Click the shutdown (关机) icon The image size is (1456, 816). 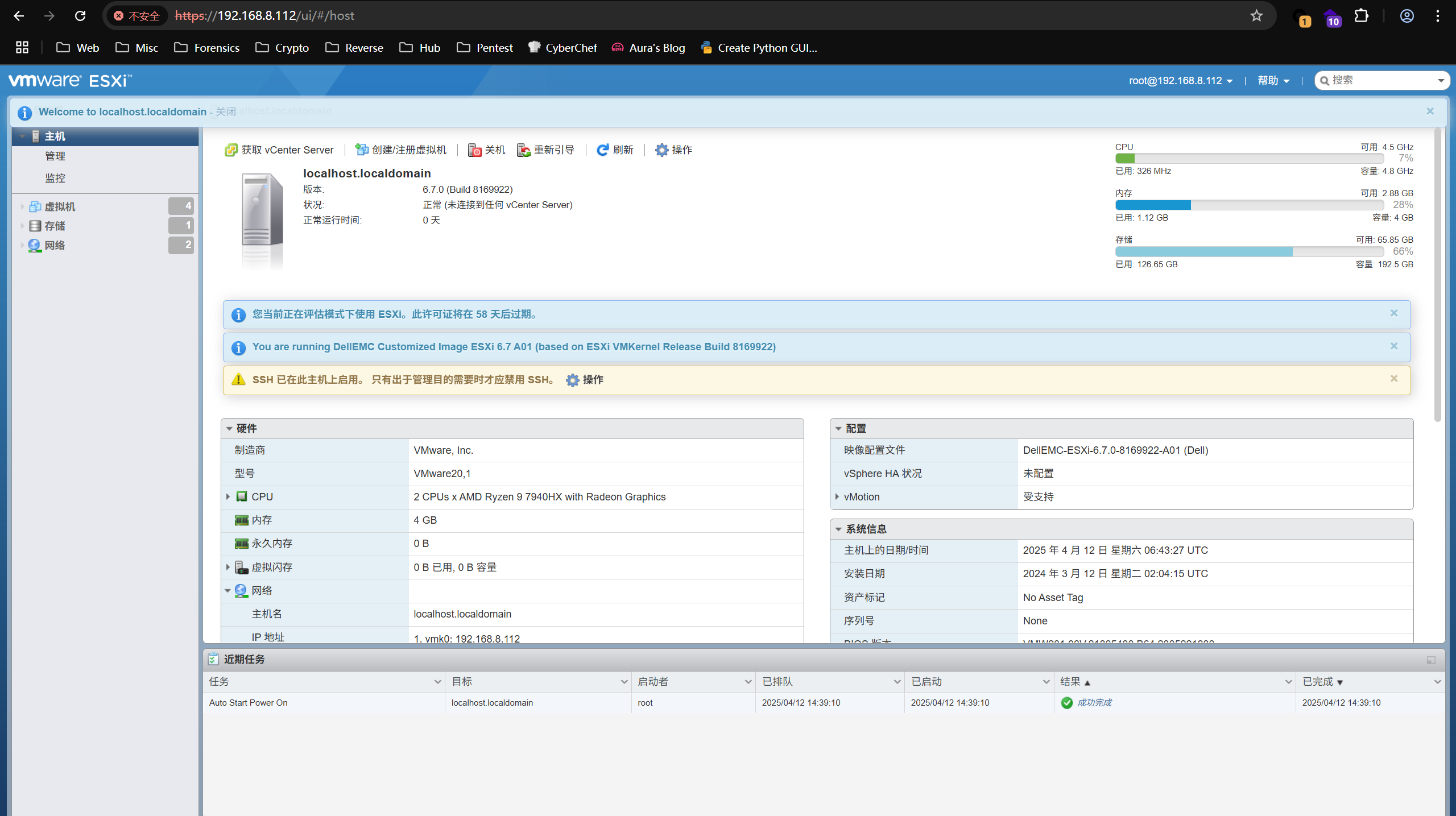coord(474,150)
